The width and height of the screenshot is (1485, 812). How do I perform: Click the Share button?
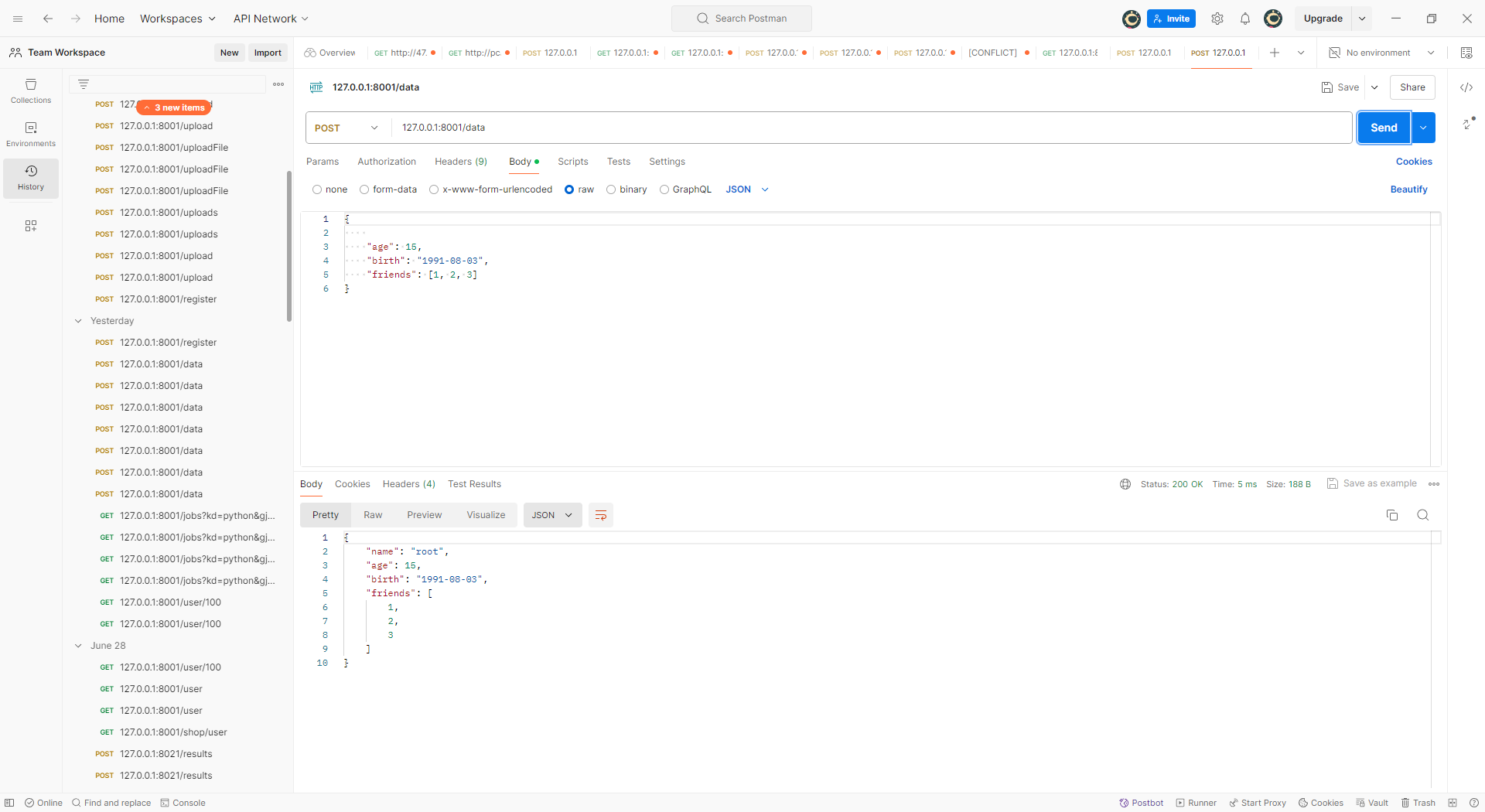click(x=1412, y=87)
